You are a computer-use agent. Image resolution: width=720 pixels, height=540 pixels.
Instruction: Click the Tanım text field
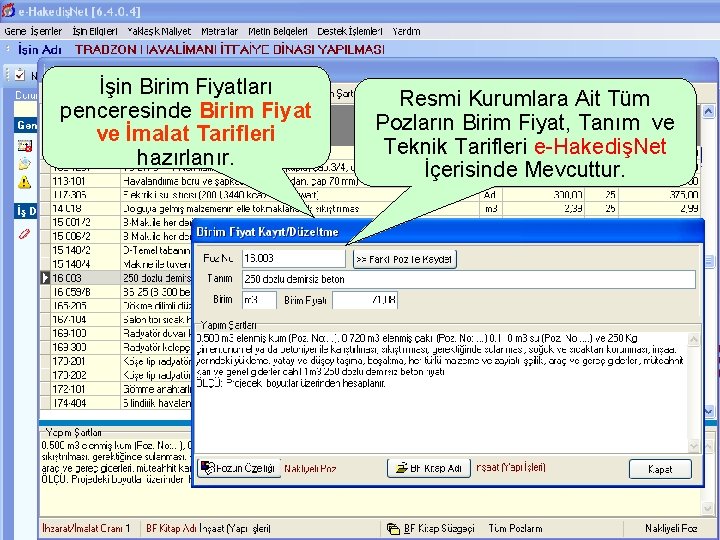pos(469,279)
